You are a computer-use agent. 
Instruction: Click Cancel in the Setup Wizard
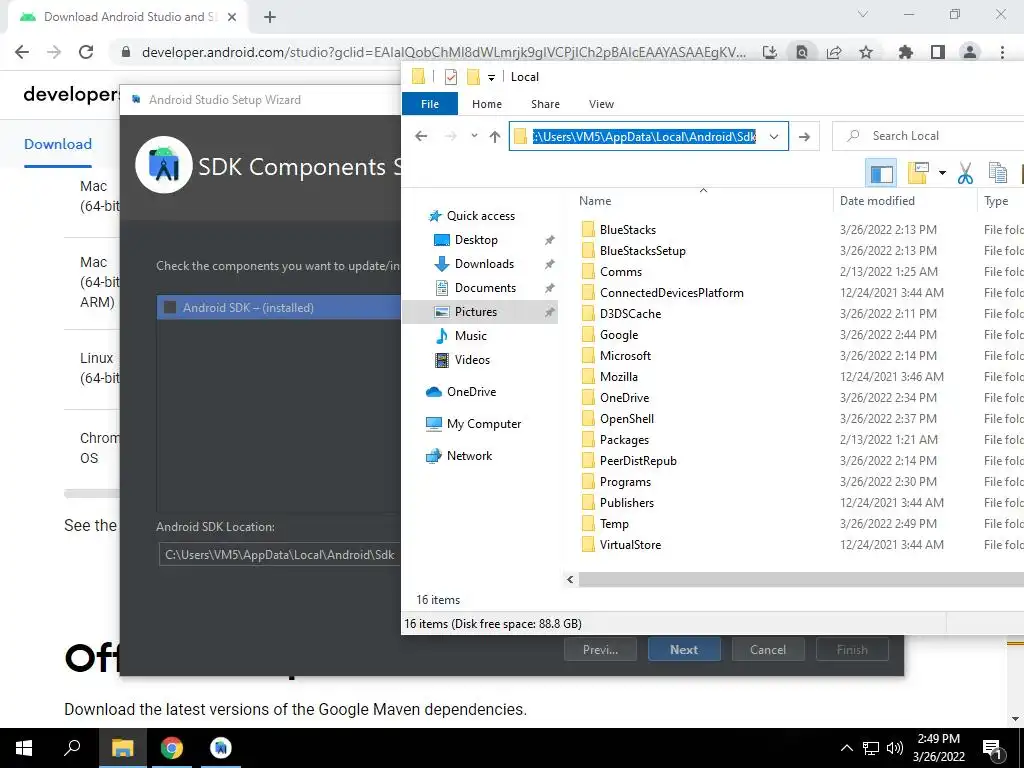tap(768, 650)
